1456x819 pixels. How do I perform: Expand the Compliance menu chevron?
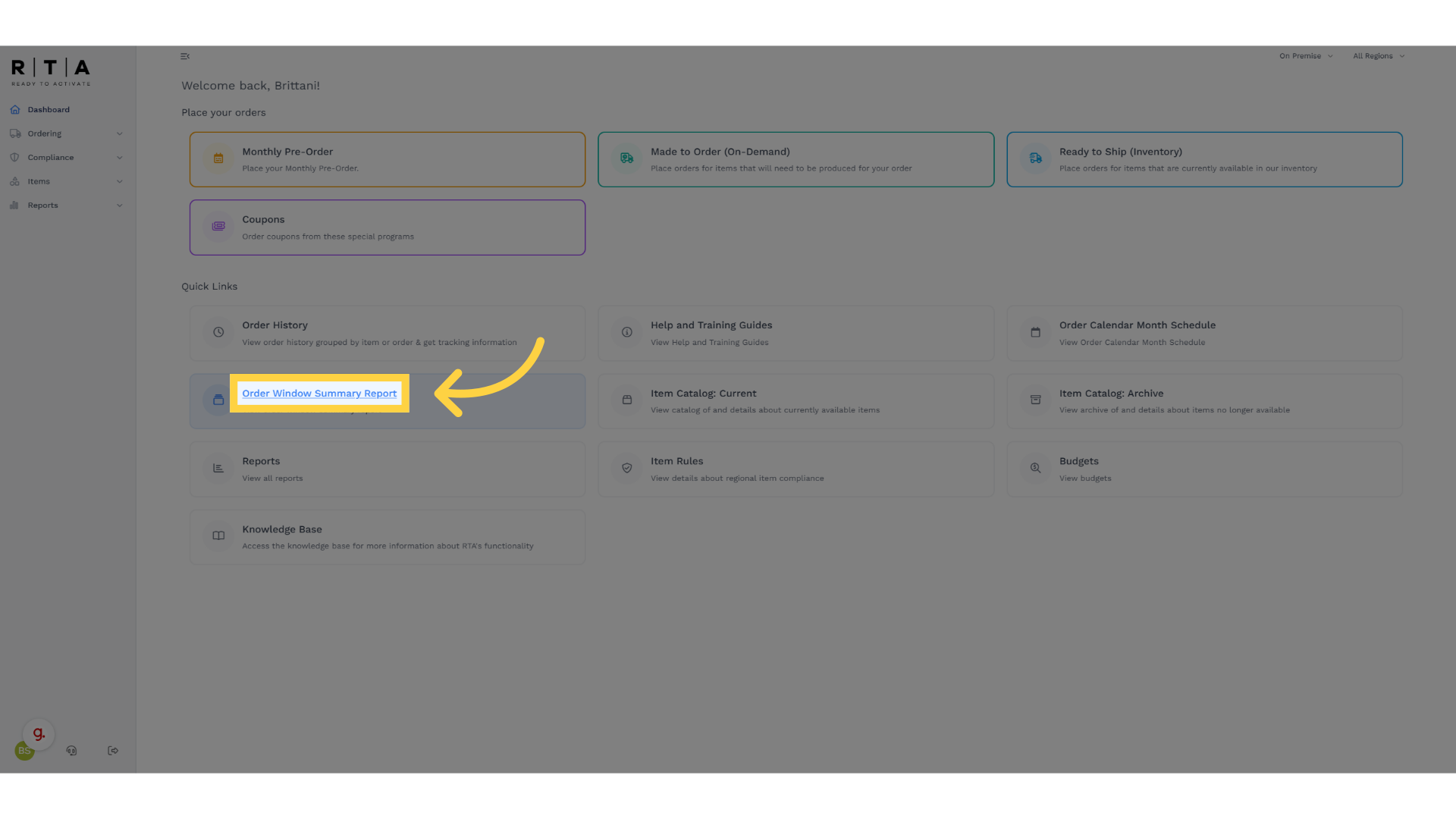coord(119,158)
